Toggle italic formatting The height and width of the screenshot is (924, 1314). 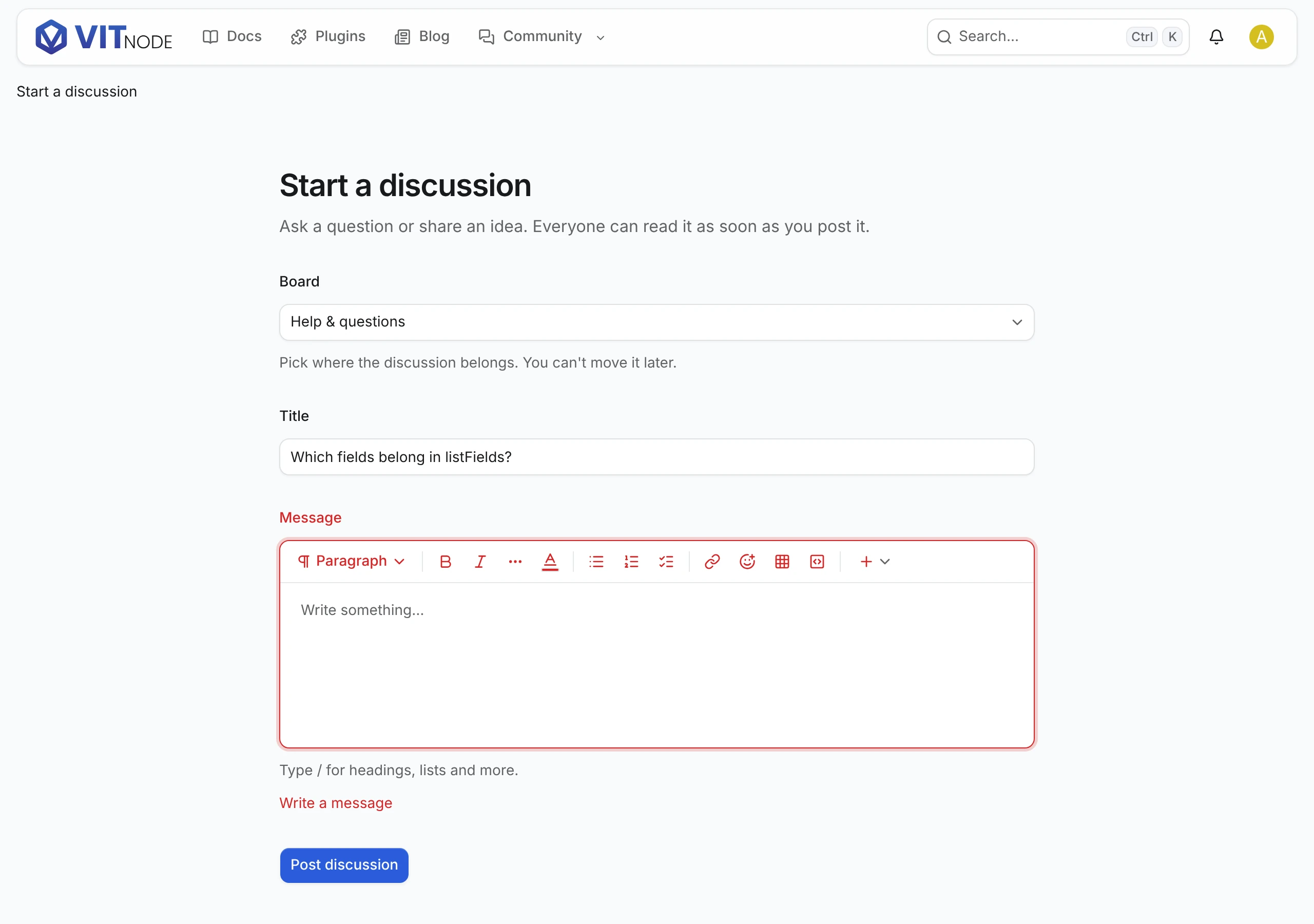click(x=480, y=562)
